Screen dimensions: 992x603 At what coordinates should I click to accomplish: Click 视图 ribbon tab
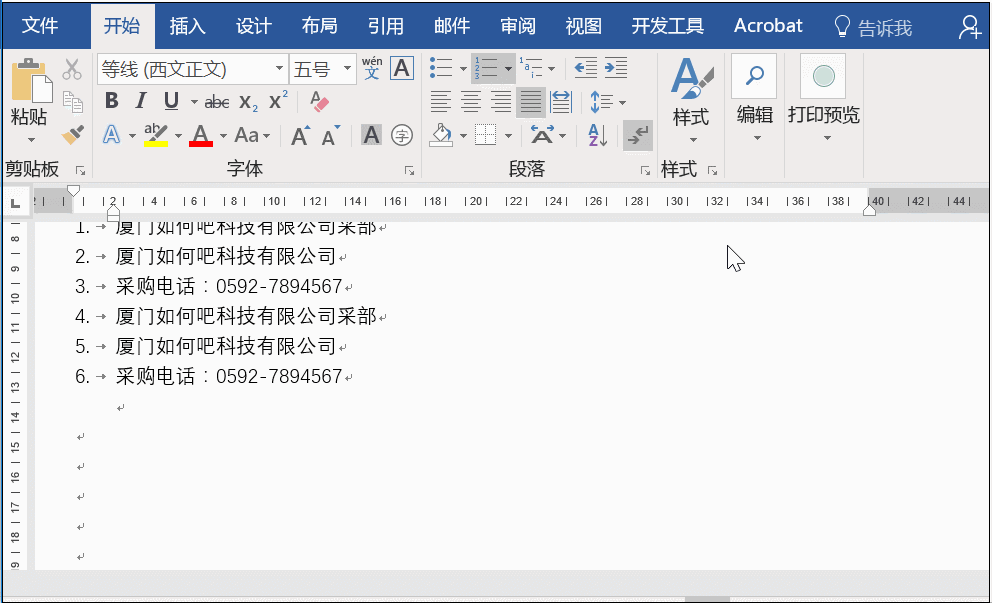[x=583, y=27]
